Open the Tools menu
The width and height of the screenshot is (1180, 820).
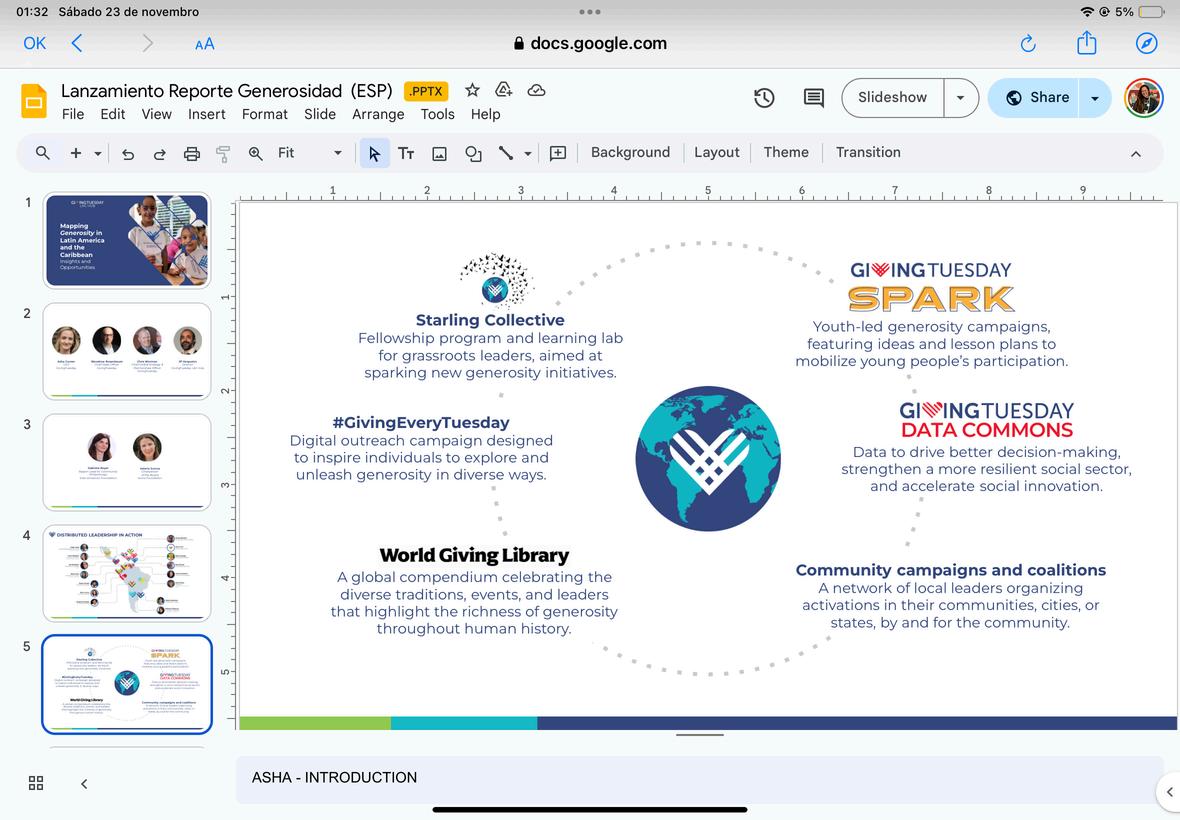point(437,114)
